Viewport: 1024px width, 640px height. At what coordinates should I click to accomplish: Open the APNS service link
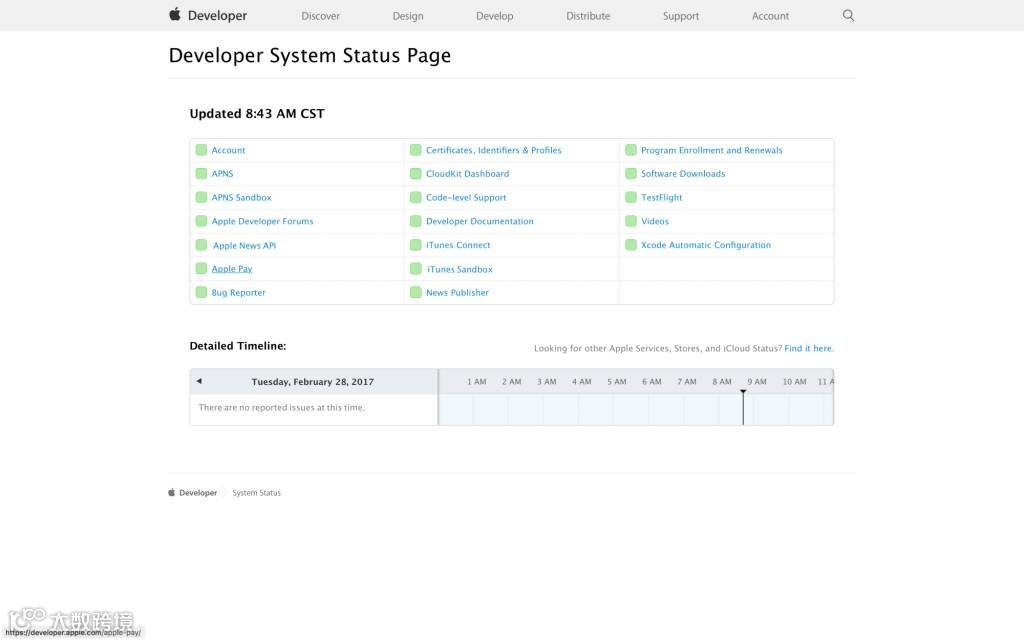tap(222, 174)
